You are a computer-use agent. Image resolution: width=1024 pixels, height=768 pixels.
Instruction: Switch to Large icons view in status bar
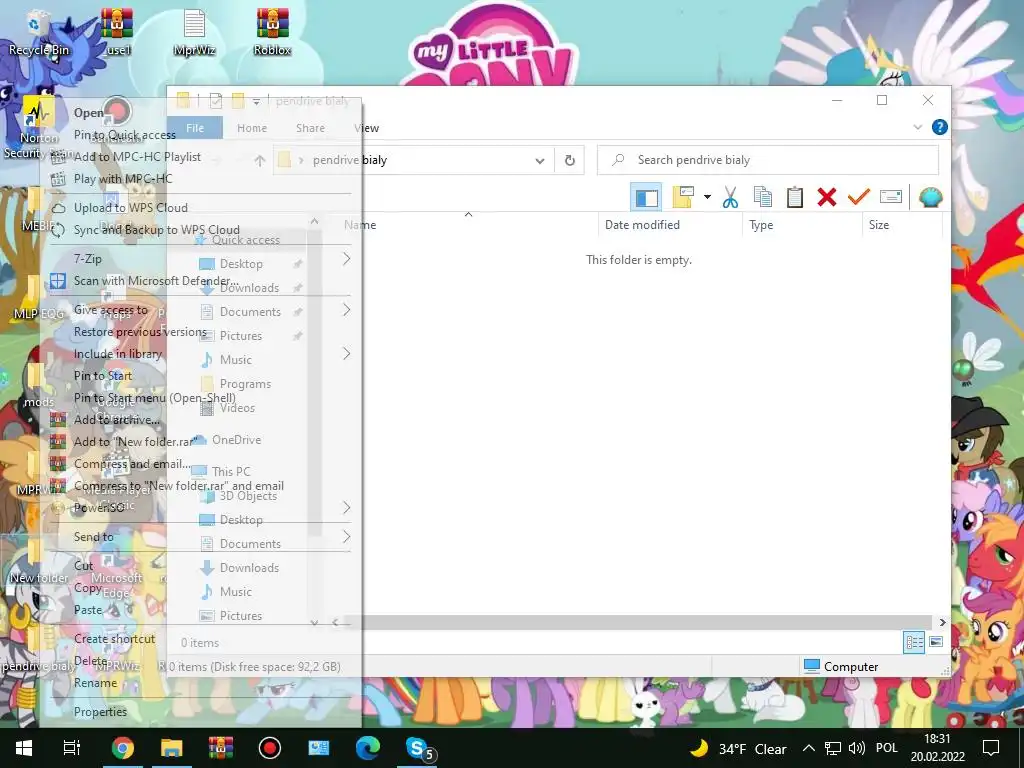tap(936, 642)
